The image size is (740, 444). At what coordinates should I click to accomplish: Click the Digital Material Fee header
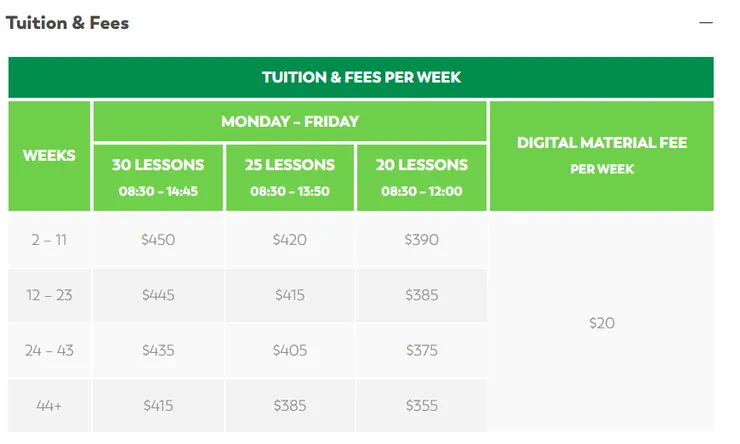click(602, 155)
